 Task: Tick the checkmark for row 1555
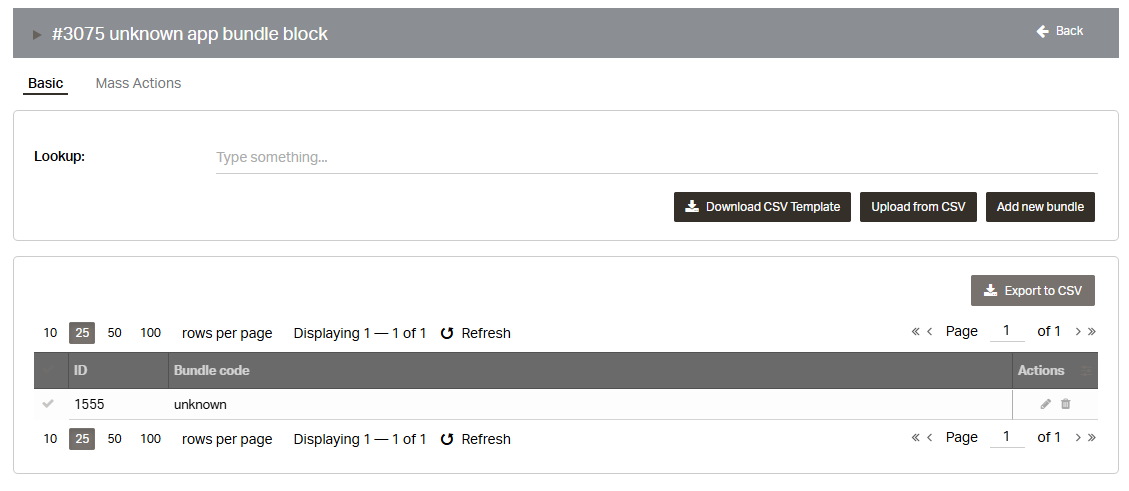click(x=47, y=404)
